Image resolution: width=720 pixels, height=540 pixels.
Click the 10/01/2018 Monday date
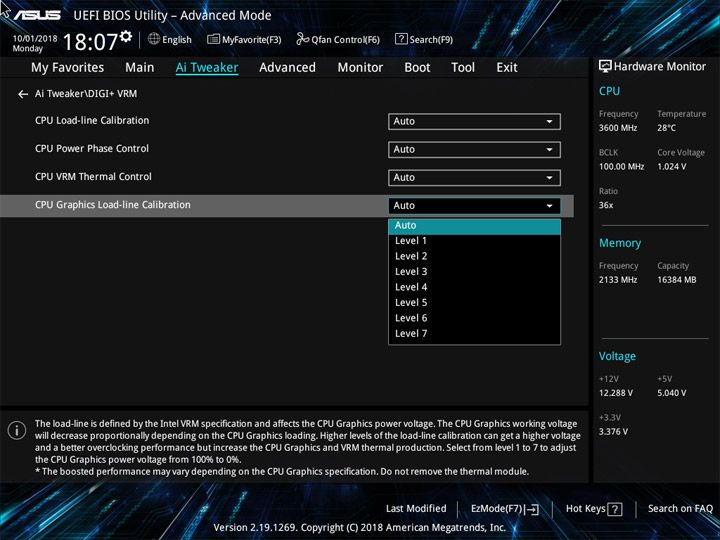34,43
